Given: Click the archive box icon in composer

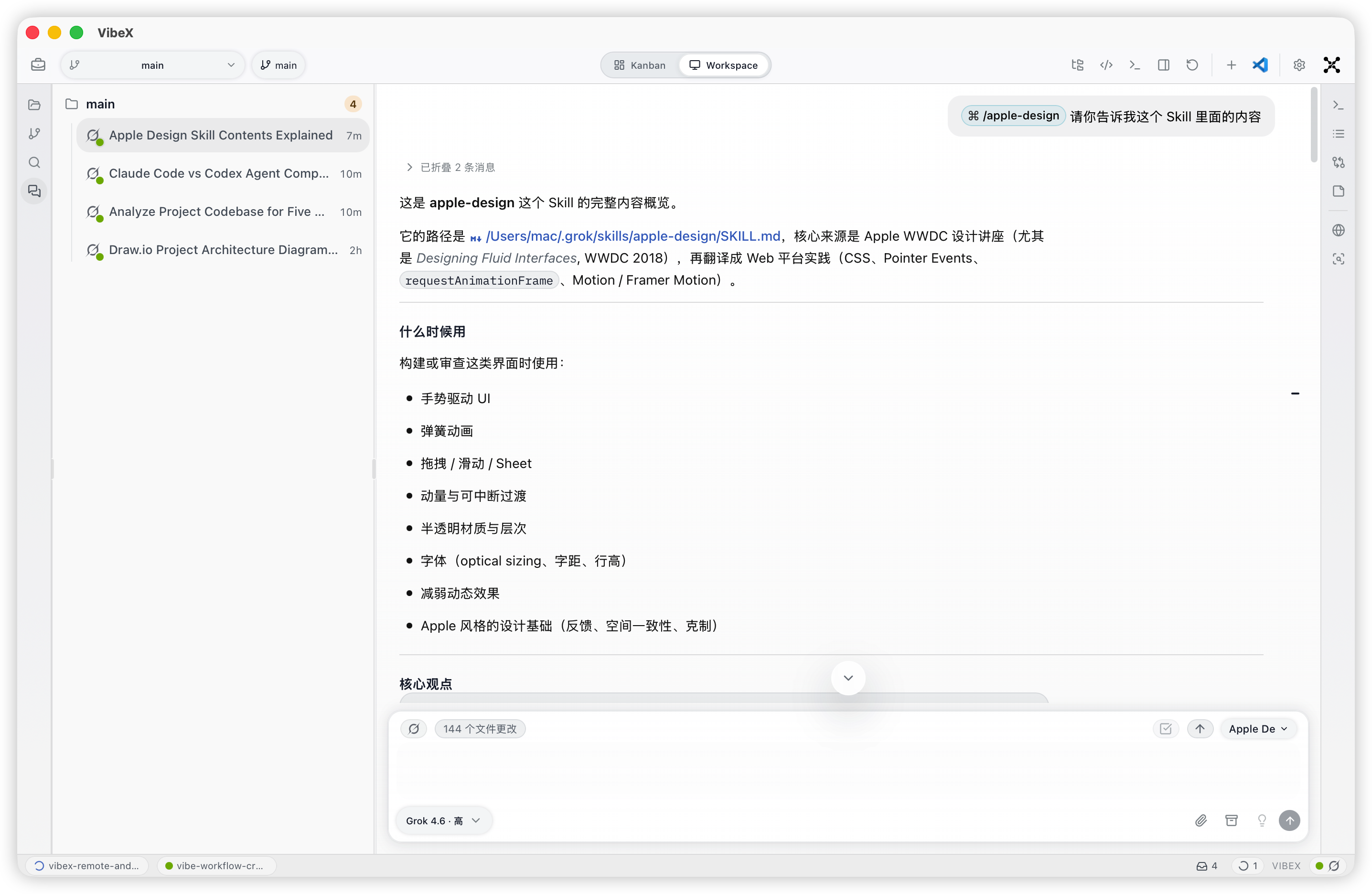Looking at the screenshot, I should (x=1232, y=819).
